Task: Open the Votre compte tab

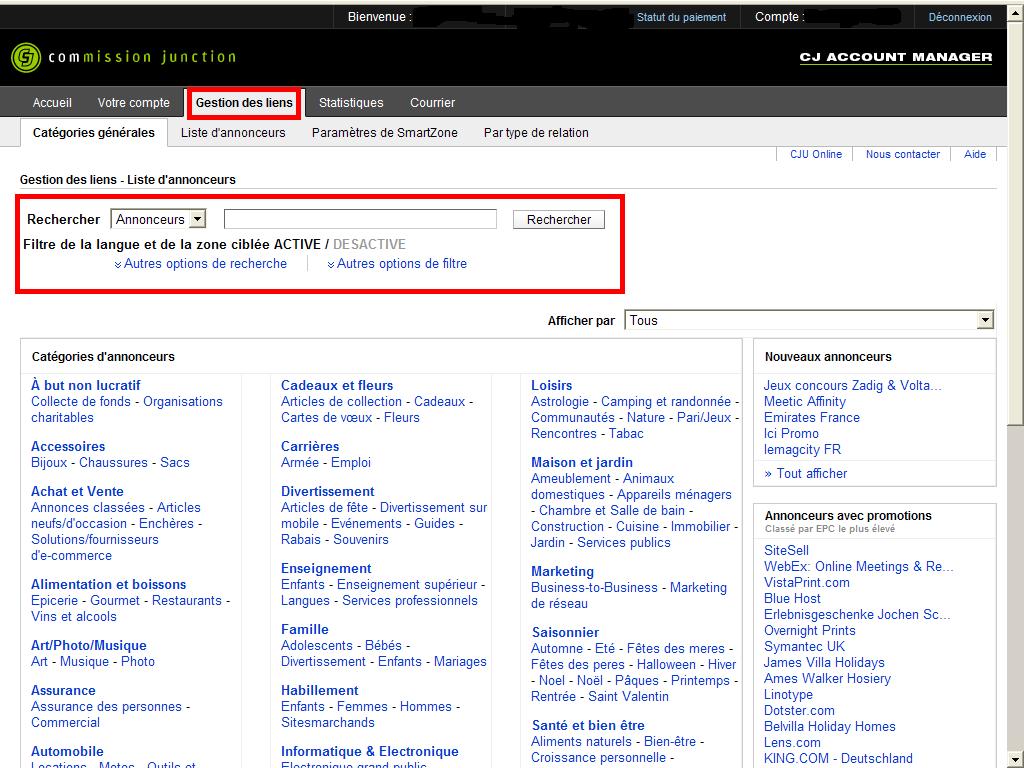Action: point(133,103)
